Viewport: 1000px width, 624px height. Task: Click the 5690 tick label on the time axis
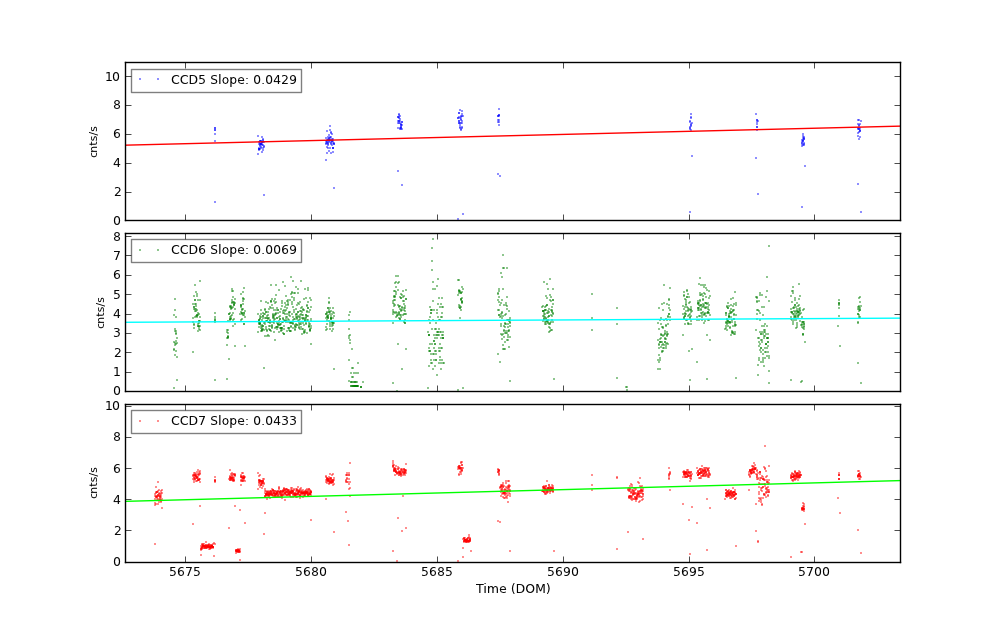[563, 572]
